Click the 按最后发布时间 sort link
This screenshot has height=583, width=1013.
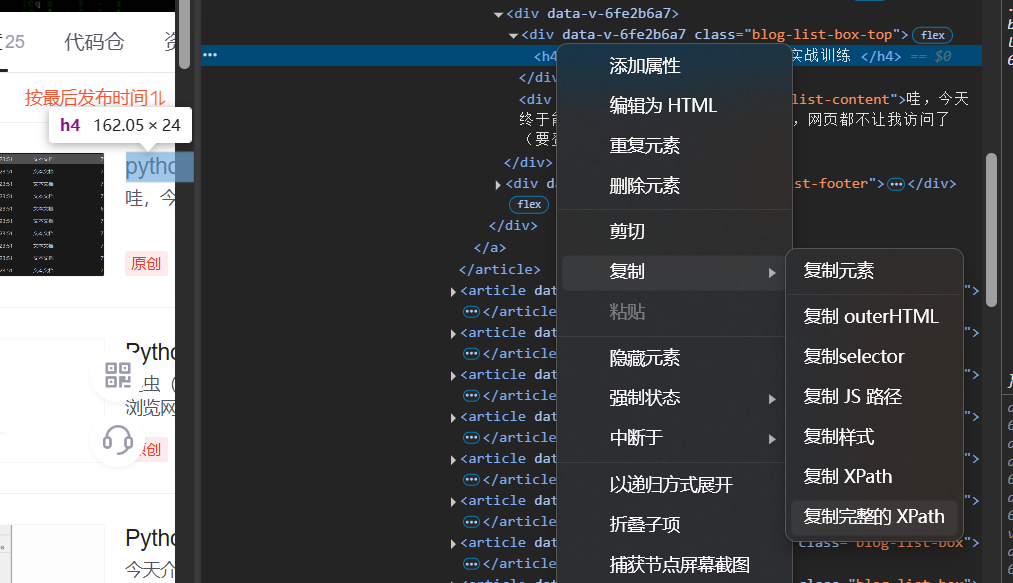pyautogui.click(x=95, y=98)
